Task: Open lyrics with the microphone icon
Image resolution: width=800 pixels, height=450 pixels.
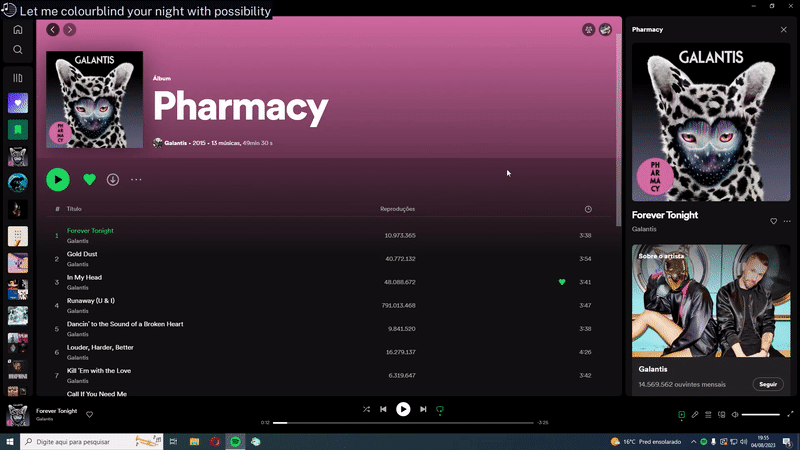Action: (694, 415)
